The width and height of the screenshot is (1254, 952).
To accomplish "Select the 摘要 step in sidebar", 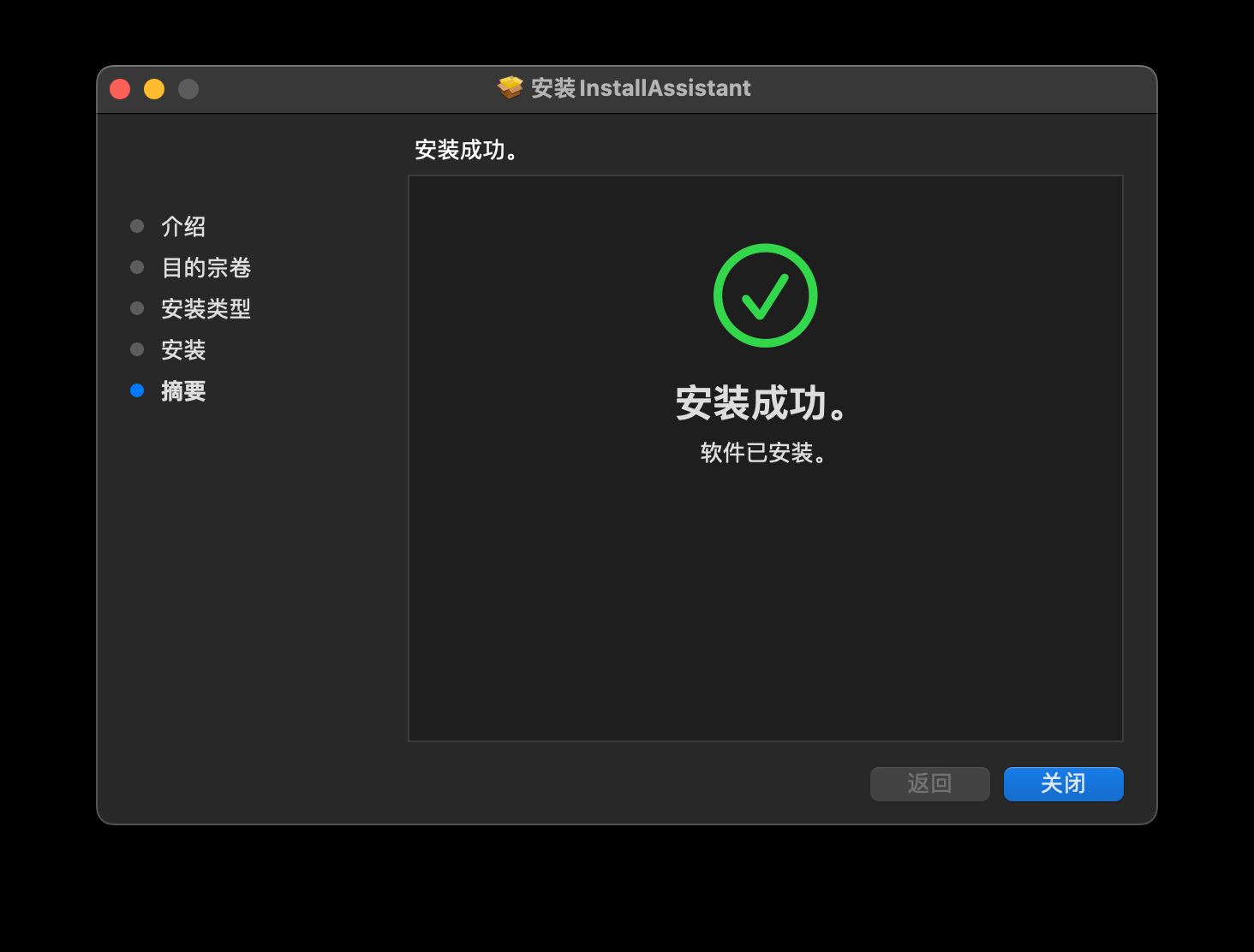I will point(183,391).
